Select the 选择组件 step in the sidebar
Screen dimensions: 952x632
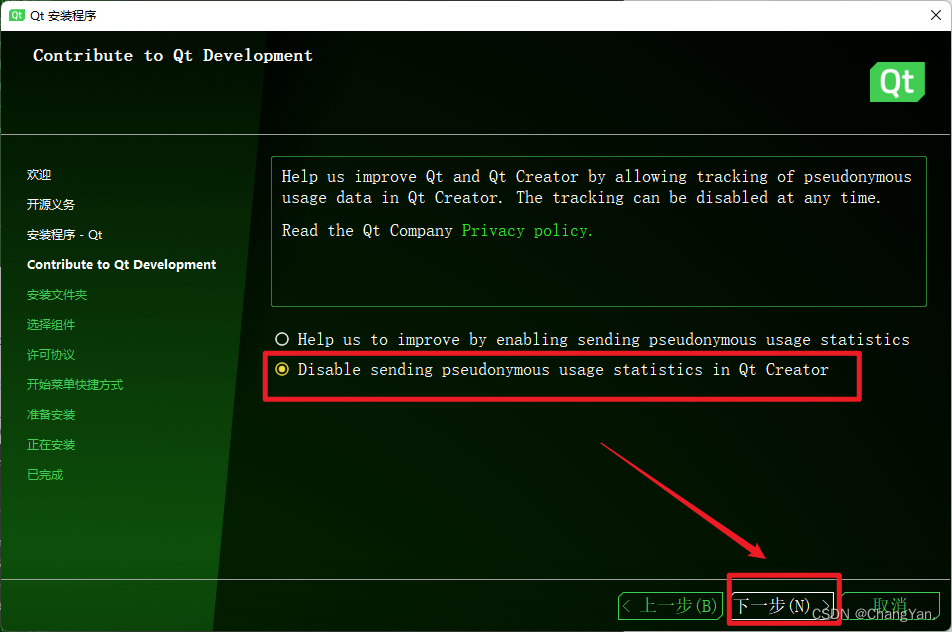51,325
